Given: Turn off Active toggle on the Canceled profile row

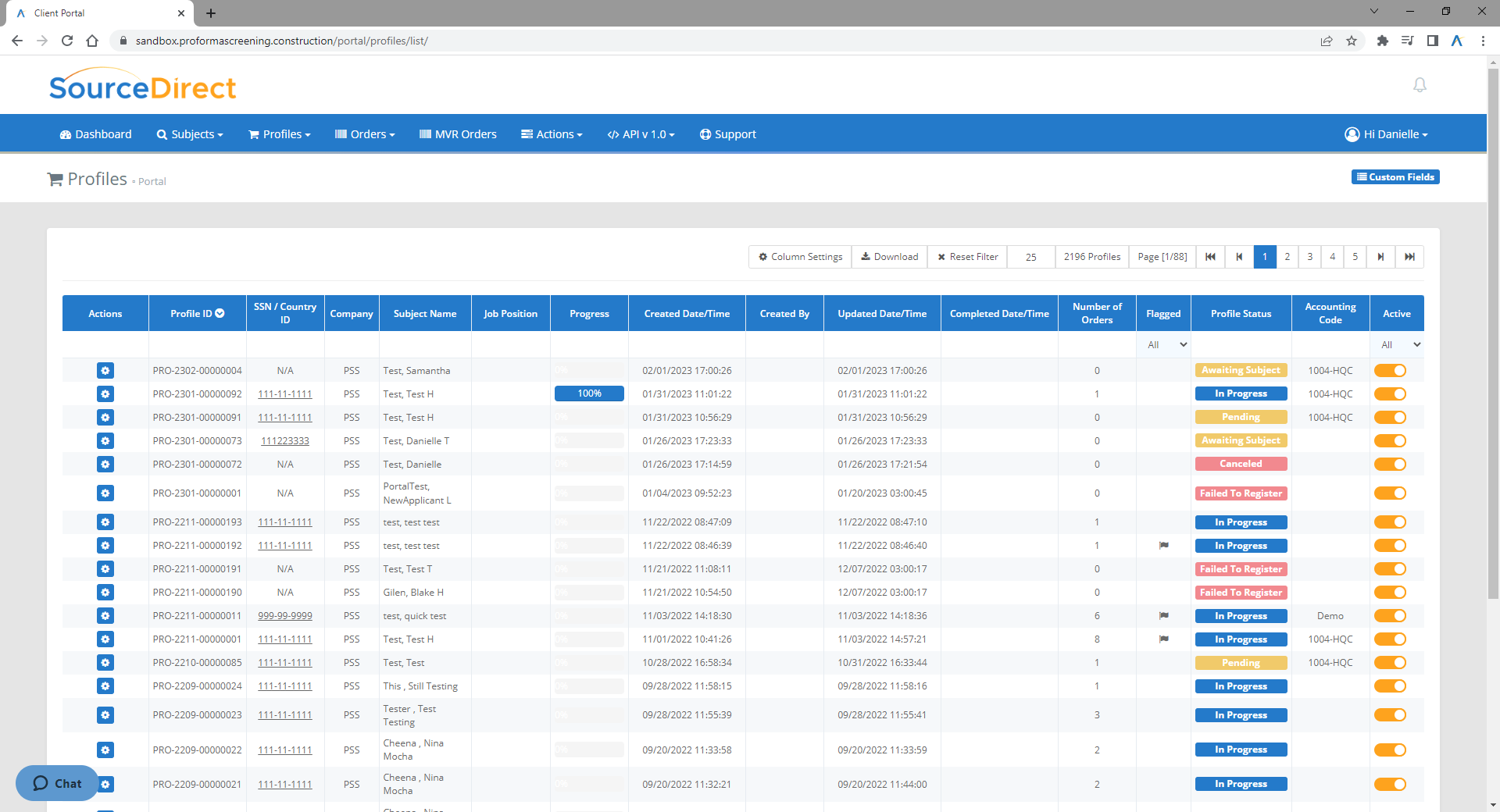Looking at the screenshot, I should click(x=1391, y=464).
